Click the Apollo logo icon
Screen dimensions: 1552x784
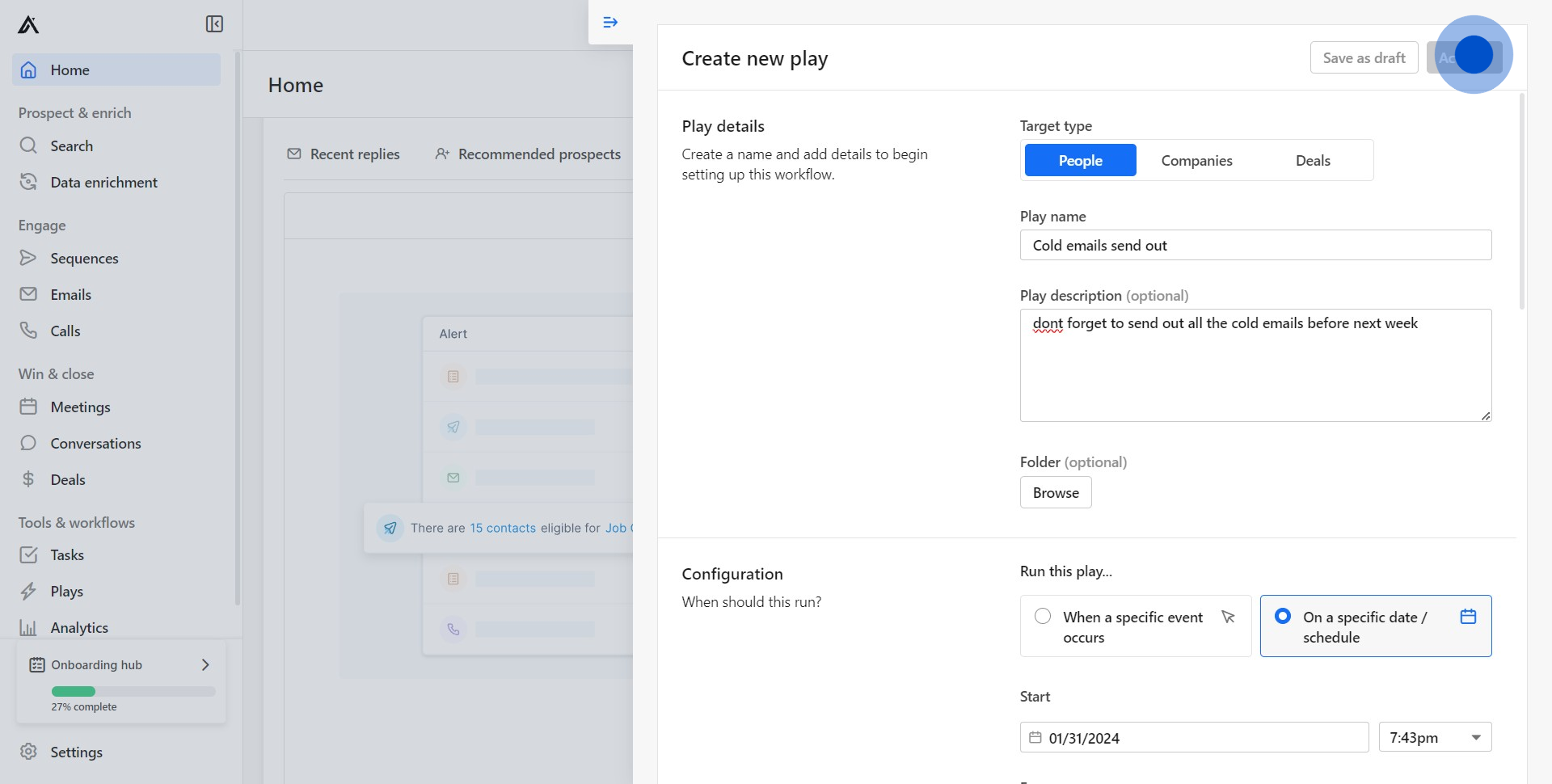click(x=28, y=25)
